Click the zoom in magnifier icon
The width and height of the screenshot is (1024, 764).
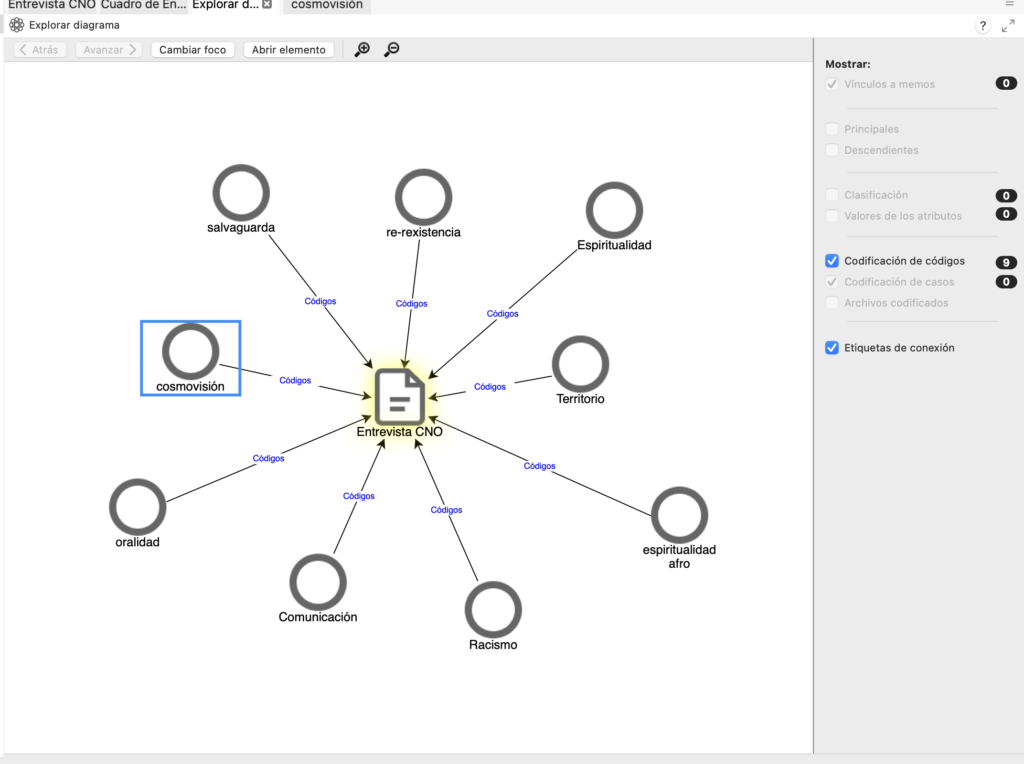click(362, 49)
